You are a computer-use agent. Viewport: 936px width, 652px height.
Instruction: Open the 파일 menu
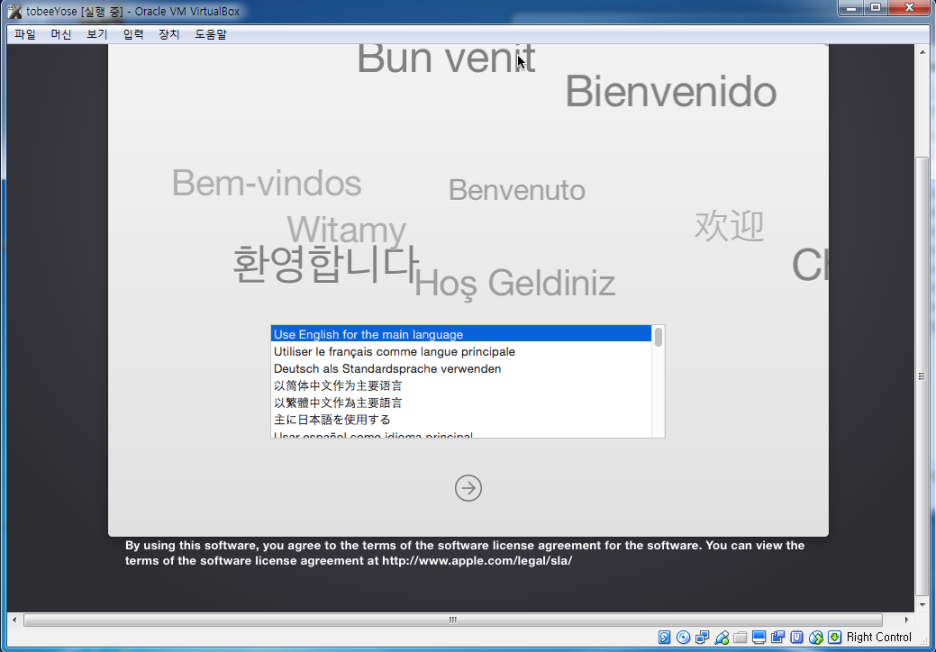[25, 35]
